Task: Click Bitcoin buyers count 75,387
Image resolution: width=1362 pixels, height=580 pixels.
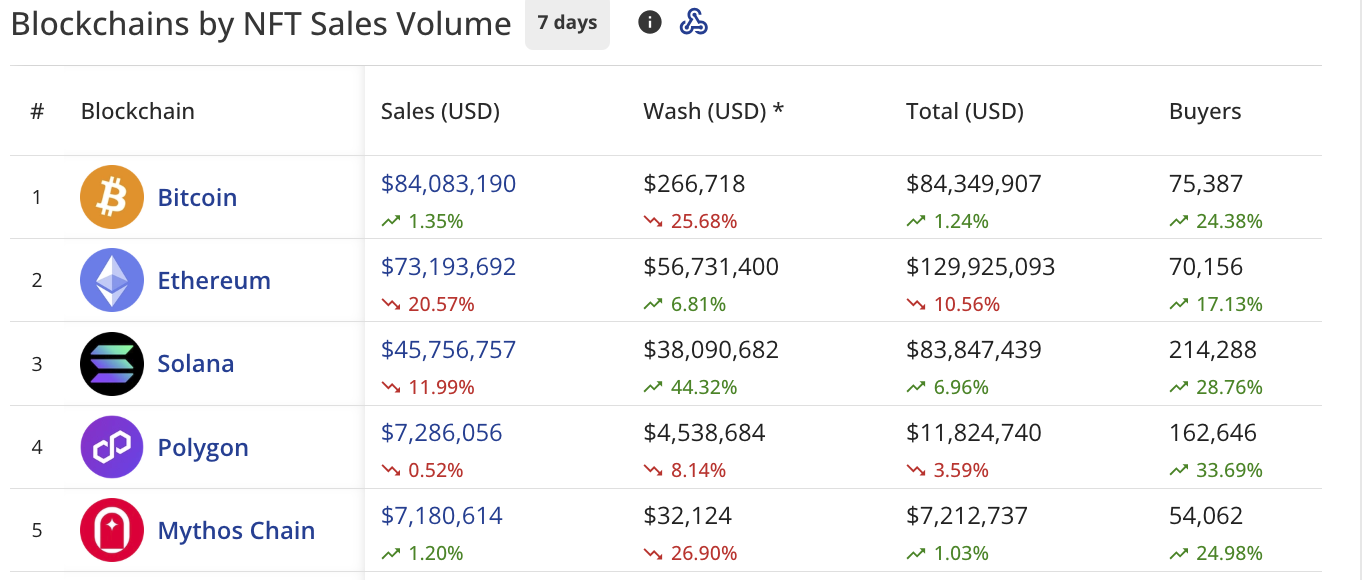Action: (x=1206, y=184)
